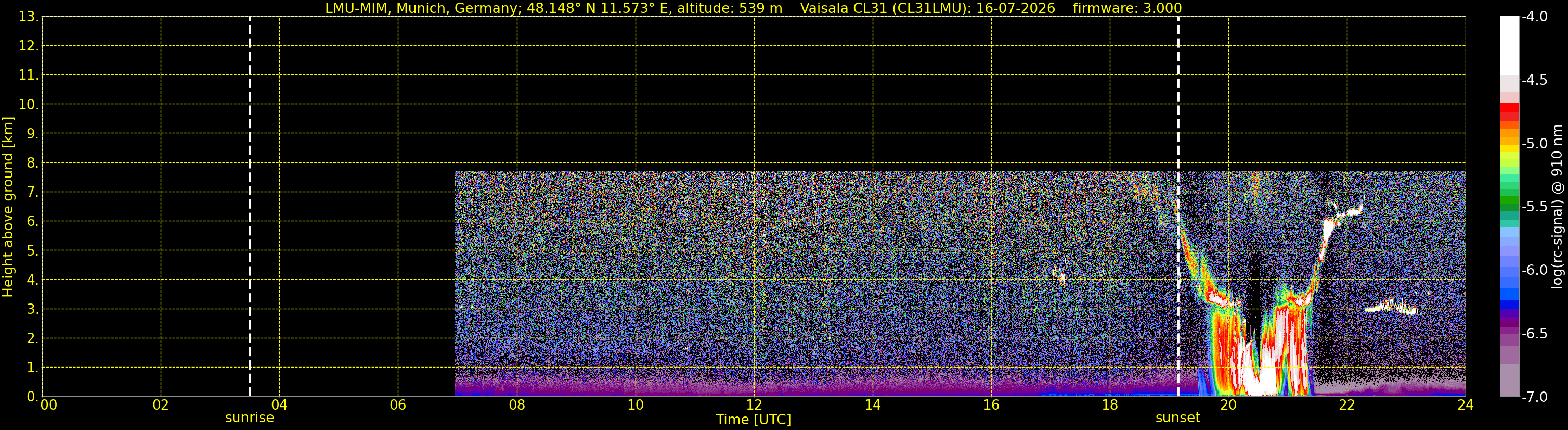Click the 12 hour tick on the time axis
Viewport: 1568px width, 430px height.
point(754,405)
